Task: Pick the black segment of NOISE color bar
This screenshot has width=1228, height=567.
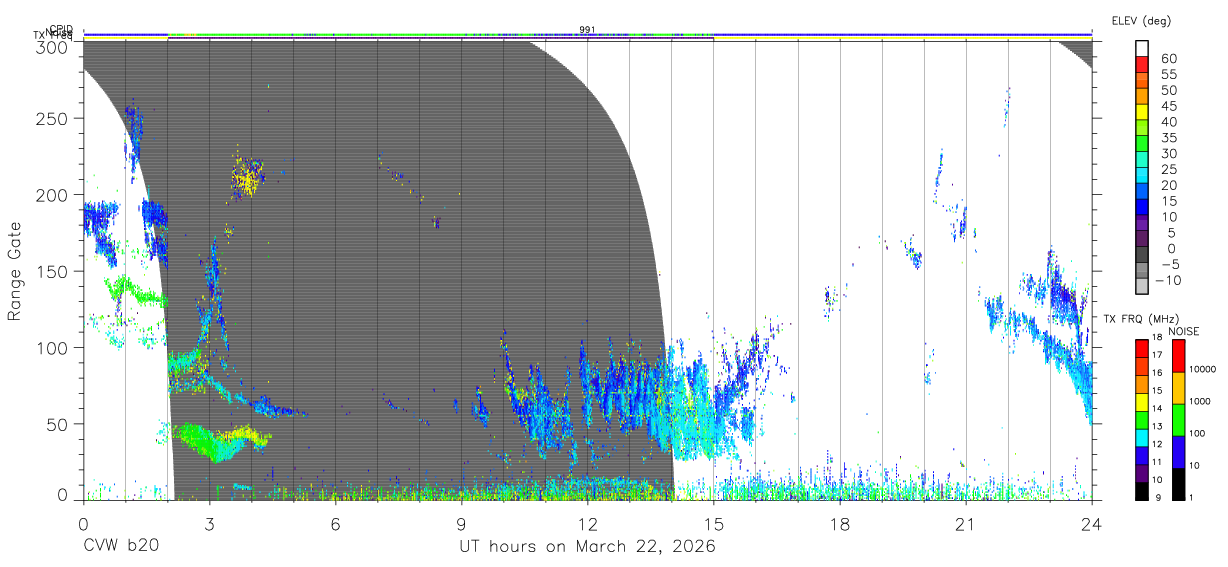Action: (x=1179, y=484)
